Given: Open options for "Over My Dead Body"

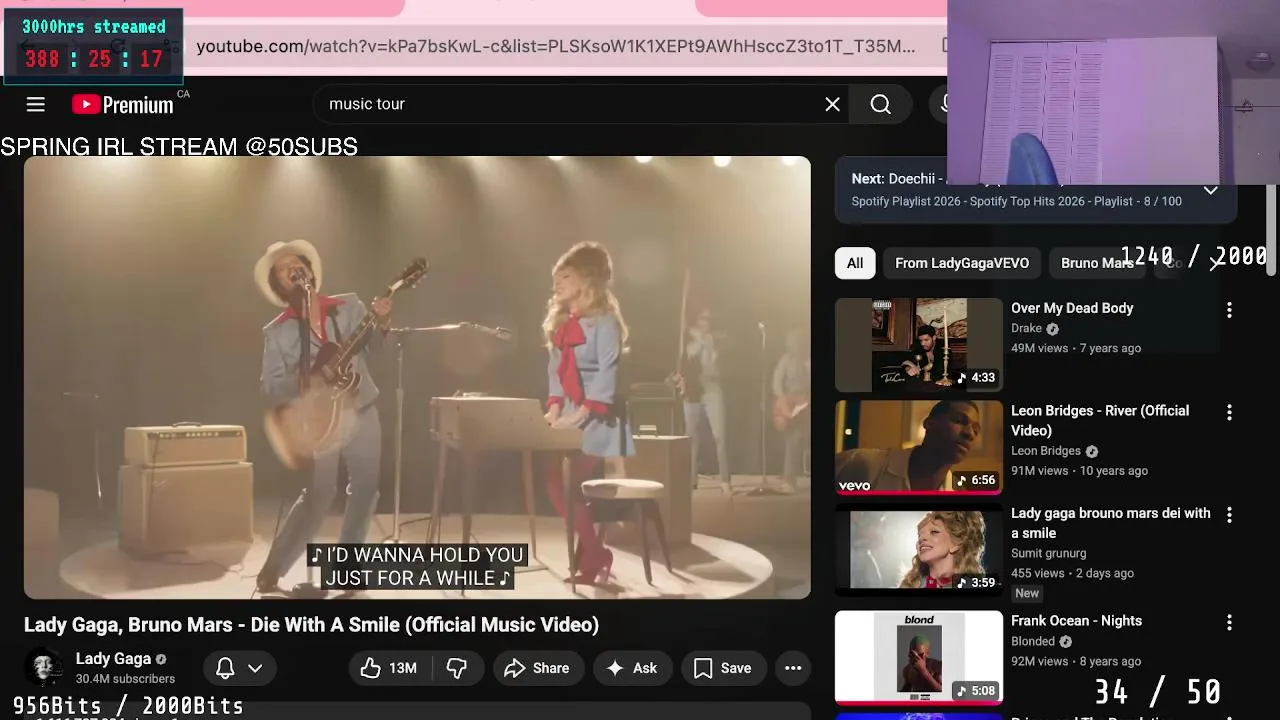Looking at the screenshot, I should 1229,310.
